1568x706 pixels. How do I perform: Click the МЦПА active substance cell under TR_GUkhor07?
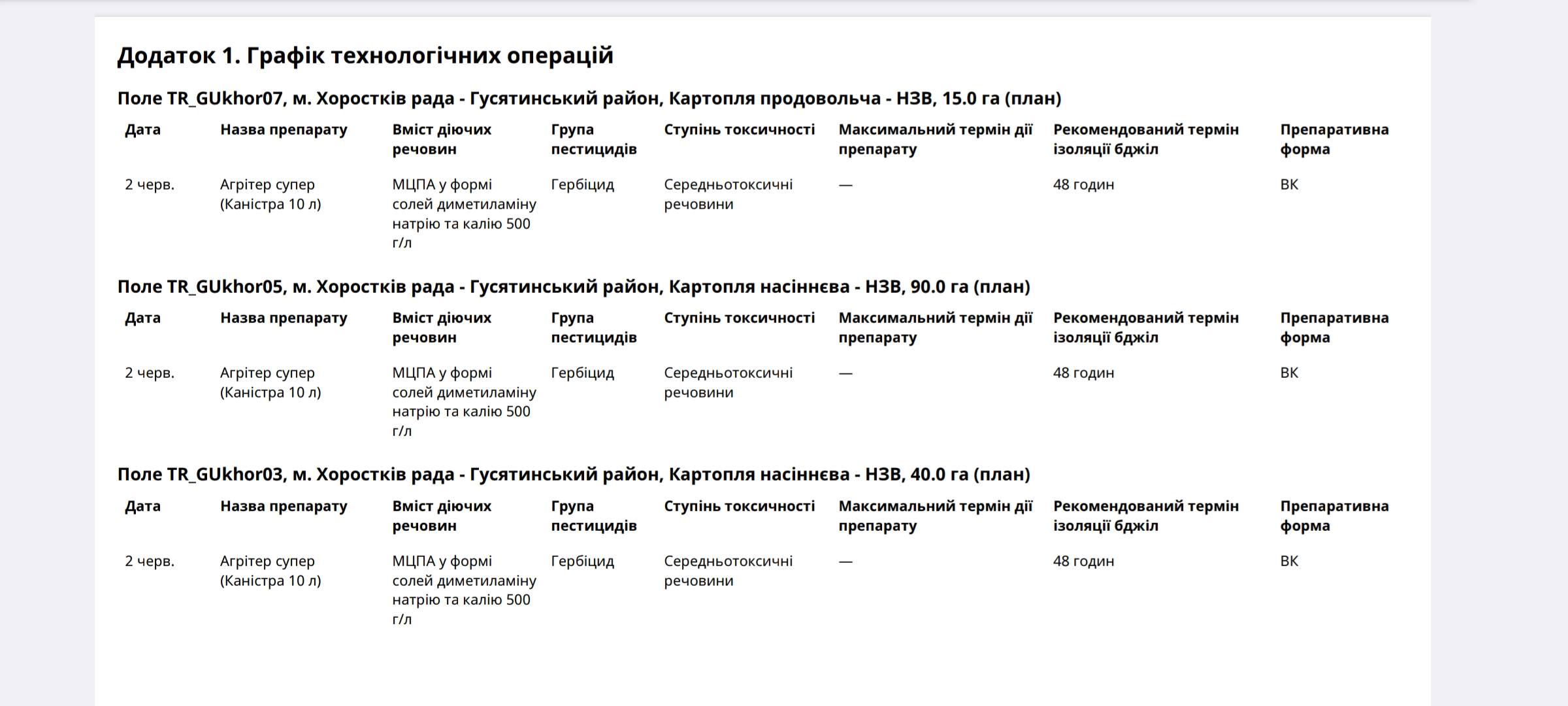click(463, 214)
